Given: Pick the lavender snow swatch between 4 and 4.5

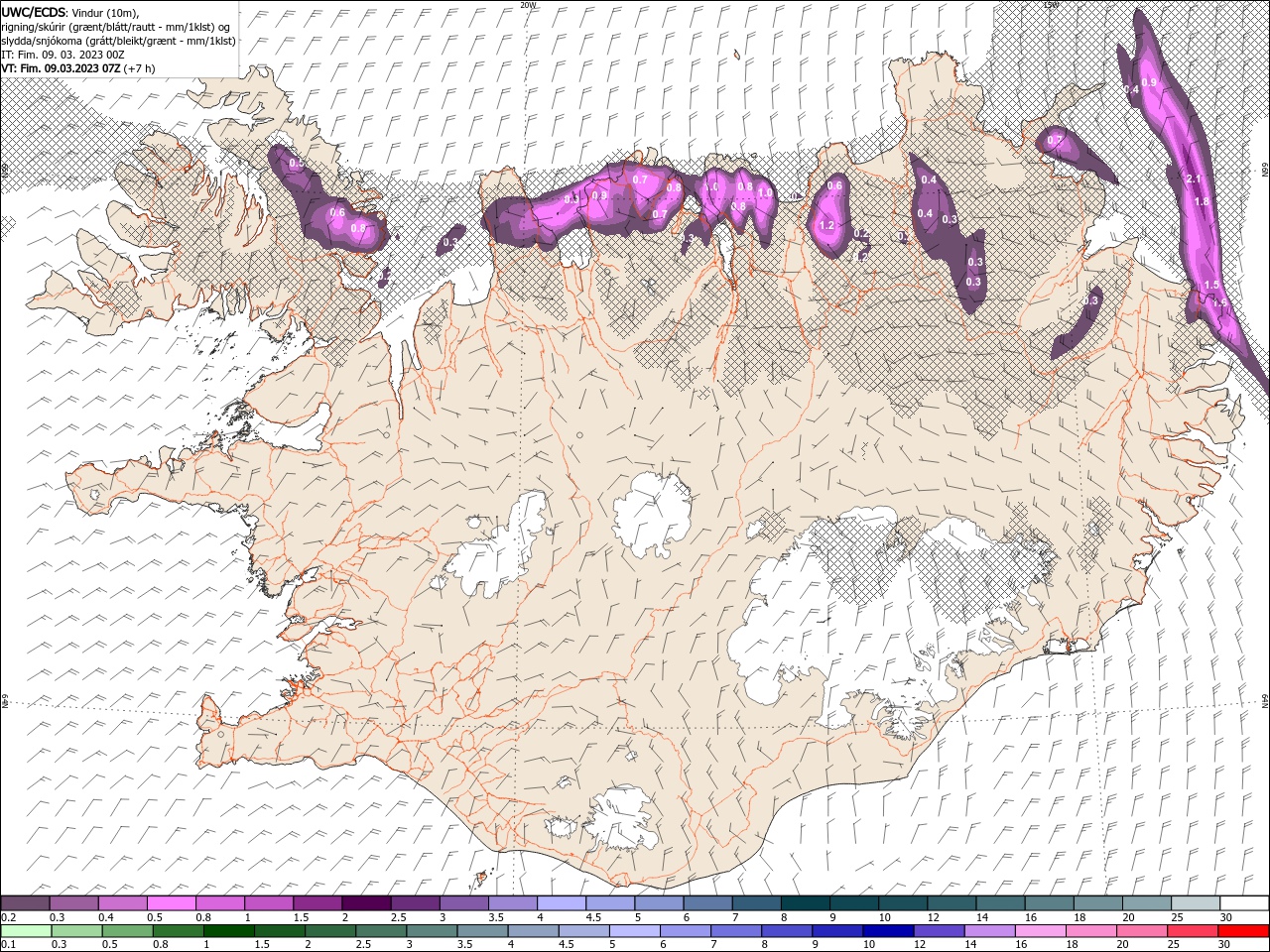Looking at the screenshot, I should (562, 902).
